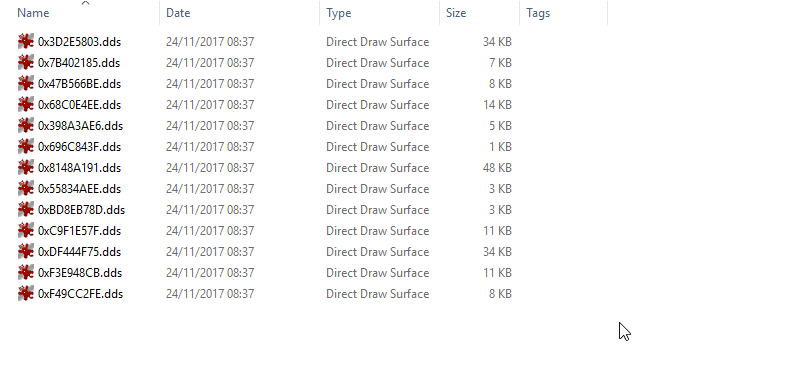Click the icon of 0x696C843F.dds
This screenshot has height=391, width=790.
(26, 147)
